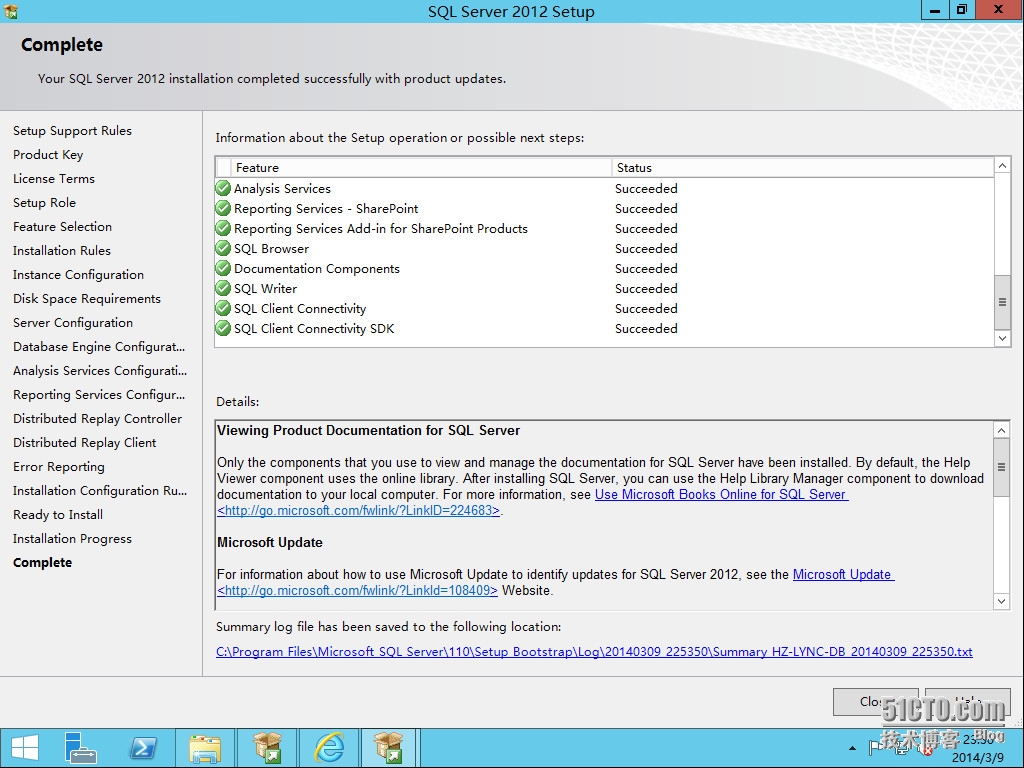This screenshot has height=768, width=1024.
Task: Open Internet Explorer from the taskbar
Action: [x=330, y=748]
